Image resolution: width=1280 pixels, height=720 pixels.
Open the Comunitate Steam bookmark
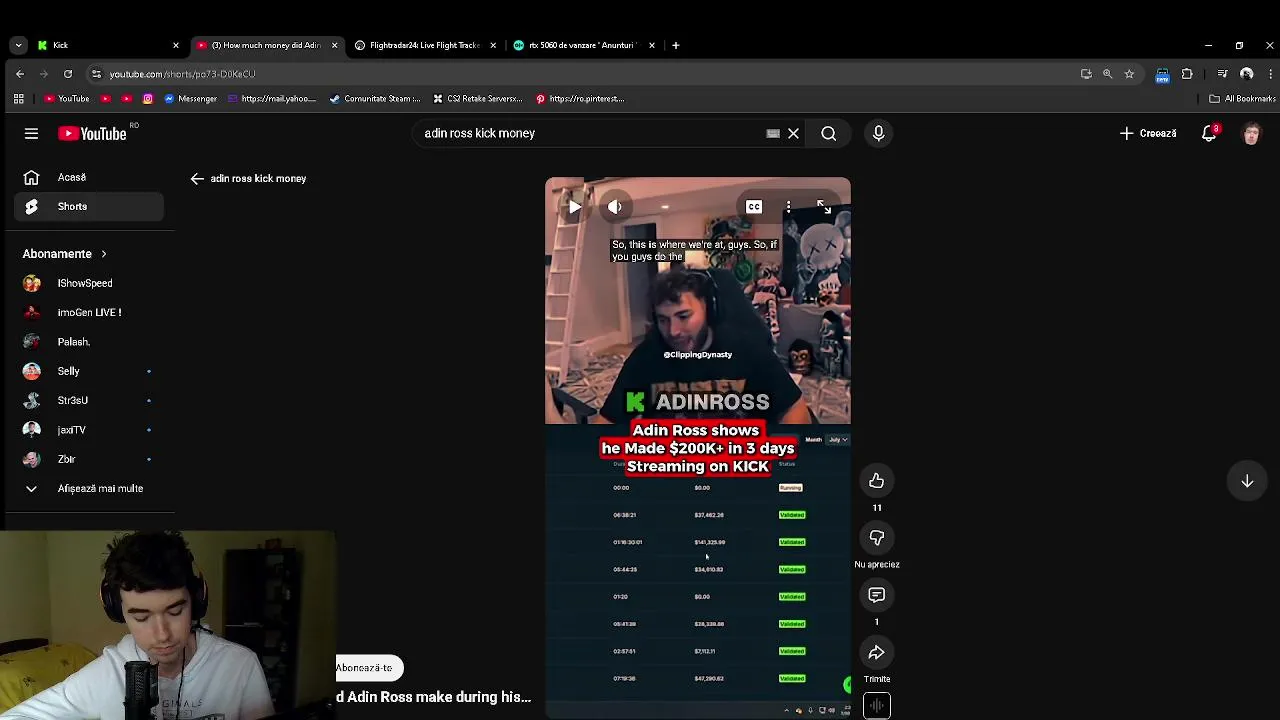375,99
